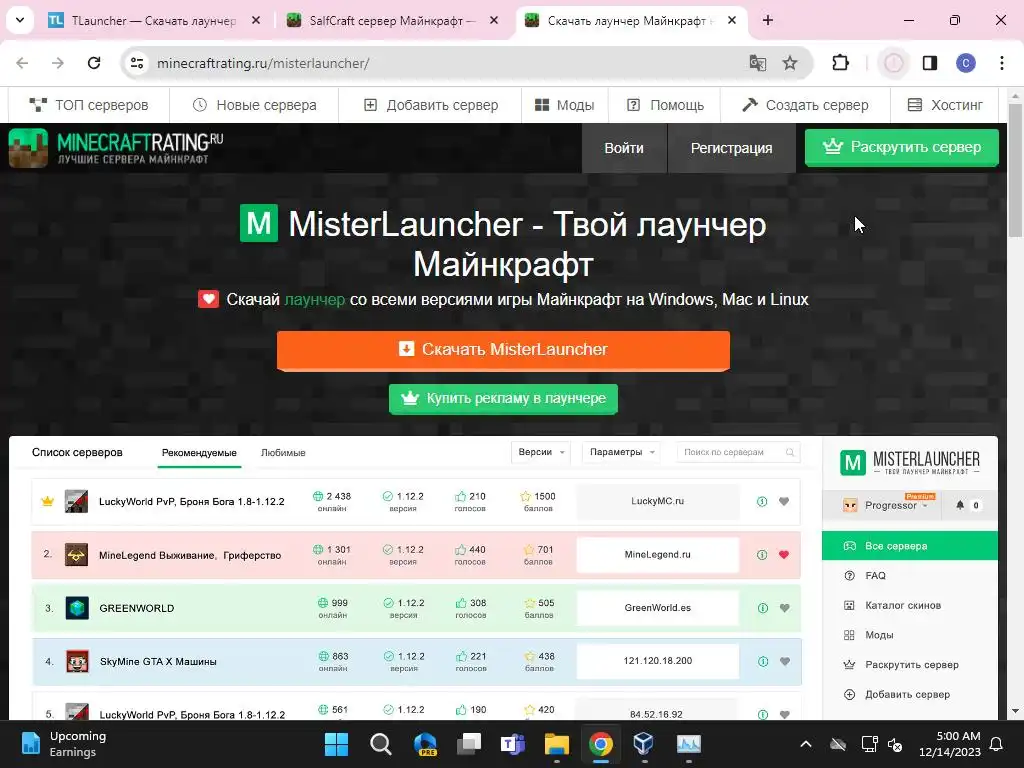Open the Chrome profile avatar
The width and height of the screenshot is (1024, 768).
(966, 63)
